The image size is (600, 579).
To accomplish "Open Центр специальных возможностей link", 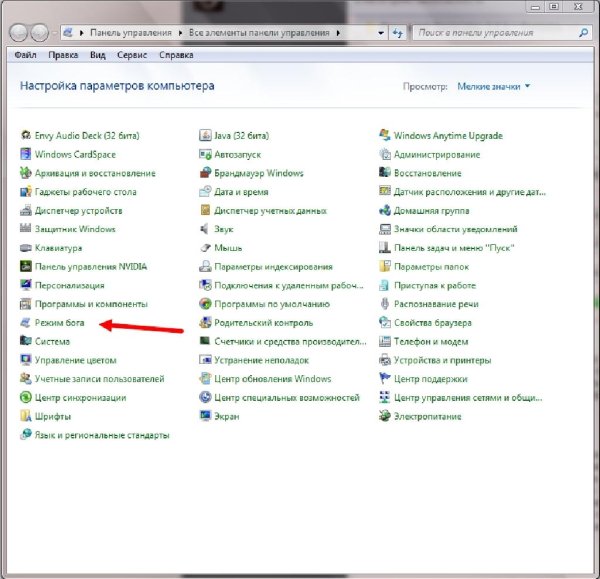I will pos(287,398).
